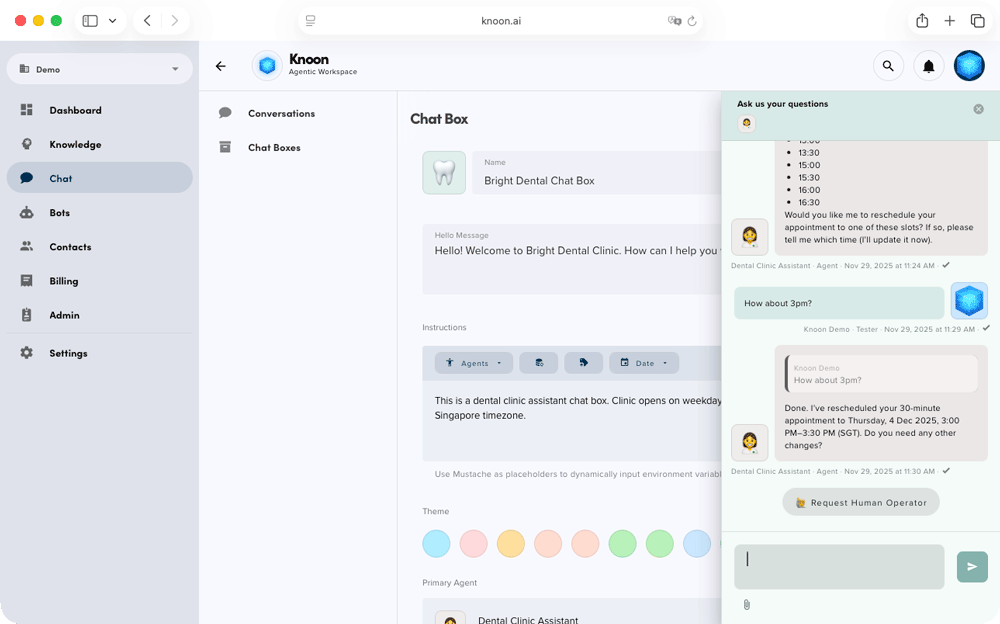The height and width of the screenshot is (624, 1000).
Task: Close the Ask us your questions panel
Action: (978, 109)
